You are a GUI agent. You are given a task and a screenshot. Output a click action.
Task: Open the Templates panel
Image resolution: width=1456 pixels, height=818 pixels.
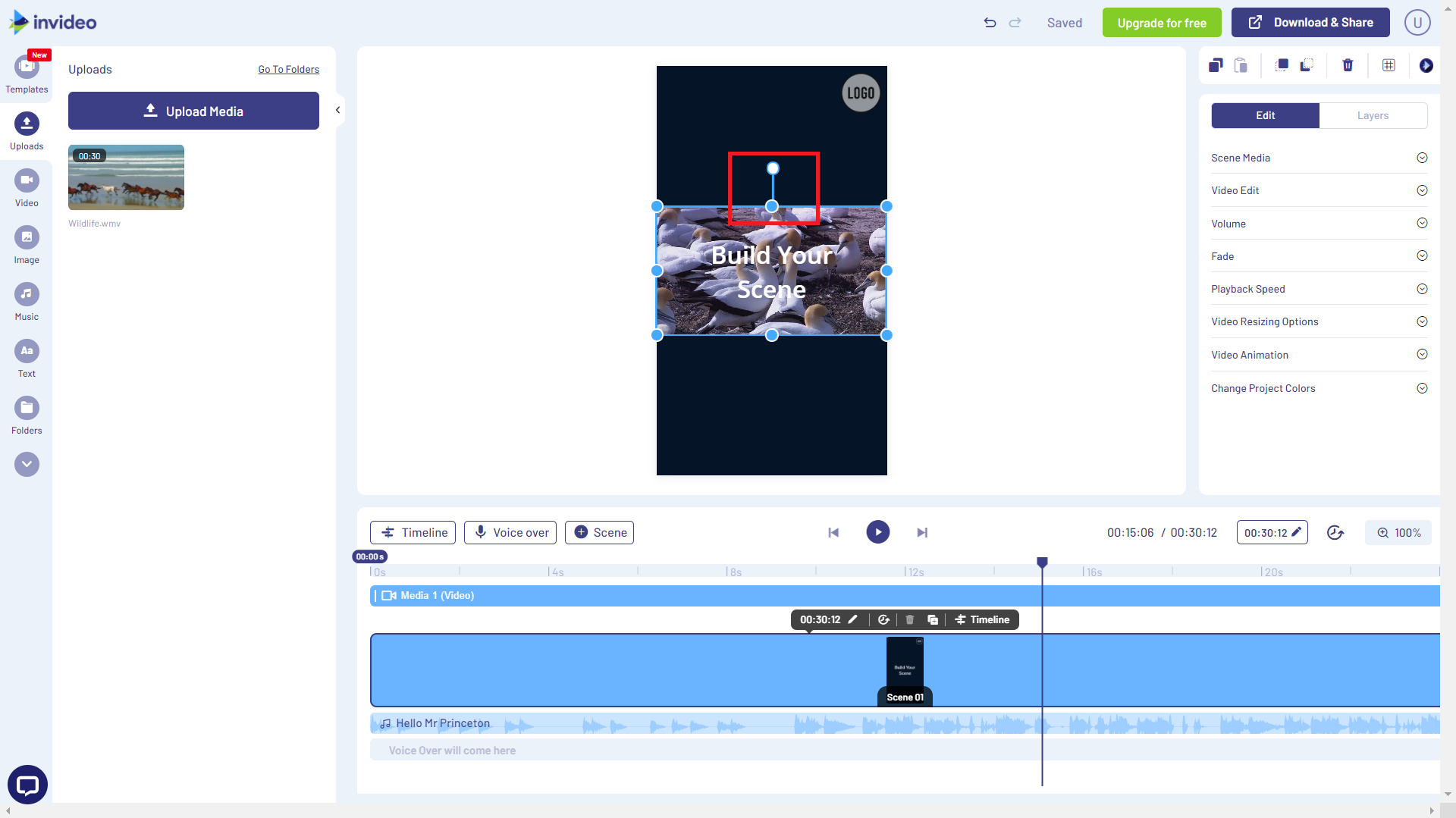pyautogui.click(x=27, y=74)
